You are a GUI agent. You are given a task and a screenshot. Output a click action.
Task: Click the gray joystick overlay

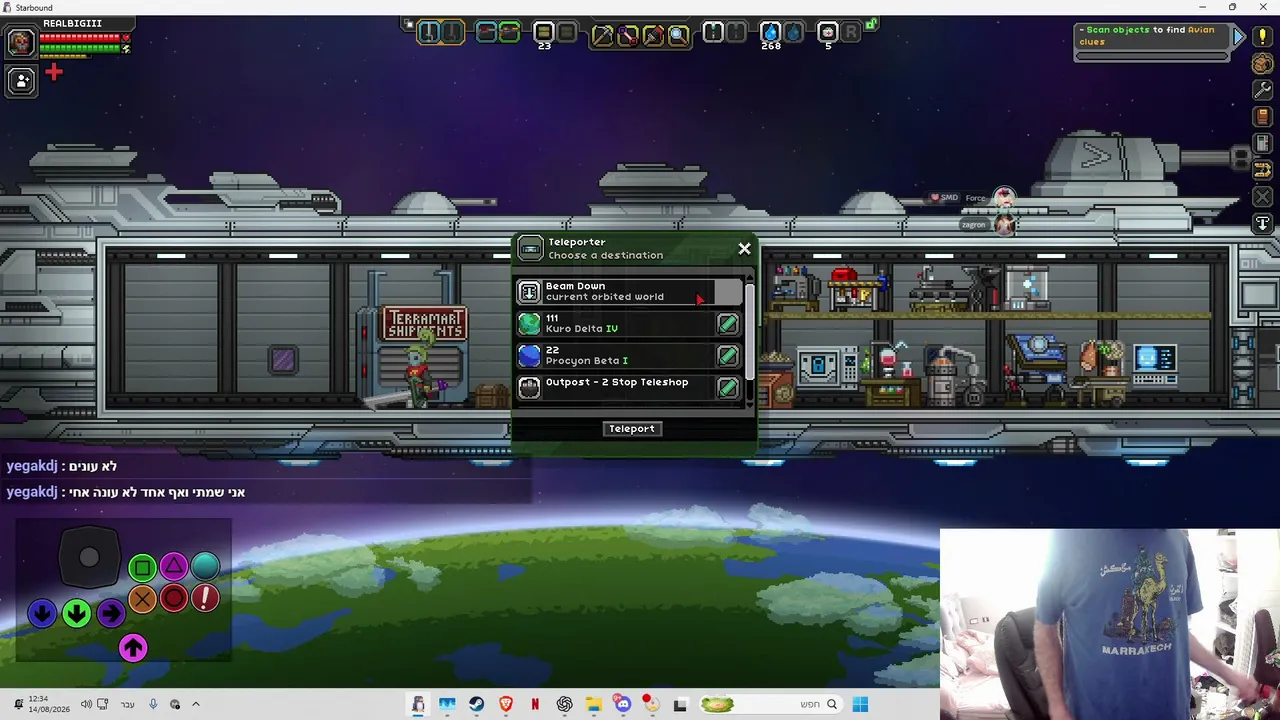click(x=89, y=557)
